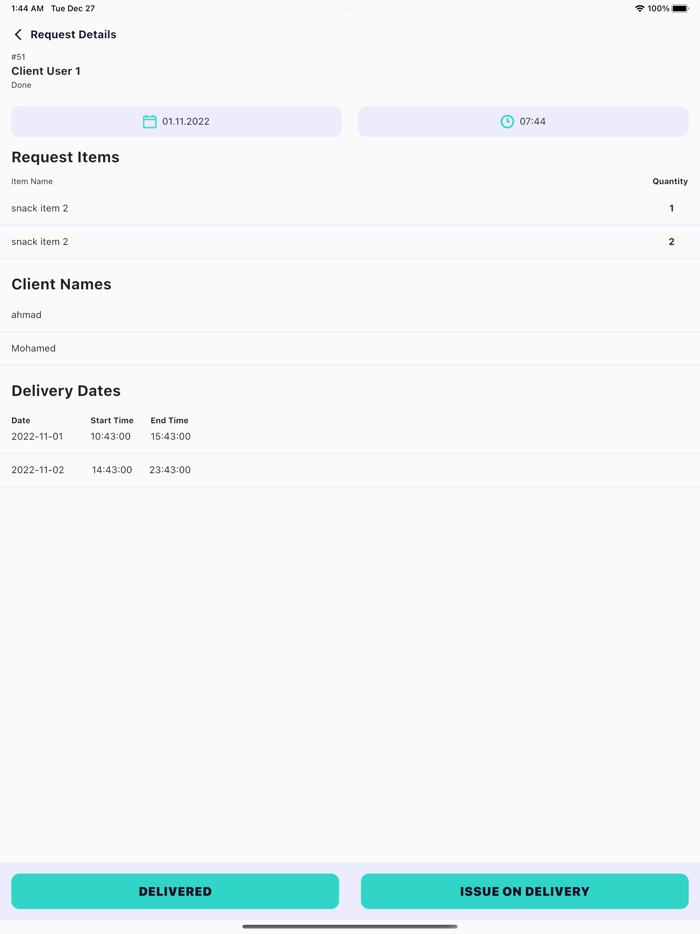Screen dimensions: 700x934
Task: Click the clock icon beside the time
Action: pos(507,122)
